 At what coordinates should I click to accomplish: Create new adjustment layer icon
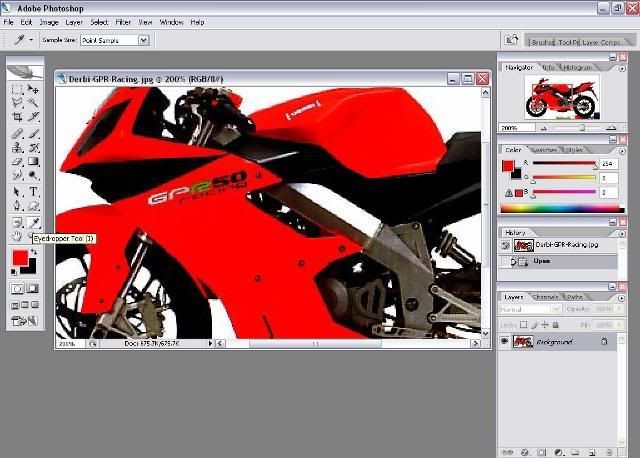558,452
